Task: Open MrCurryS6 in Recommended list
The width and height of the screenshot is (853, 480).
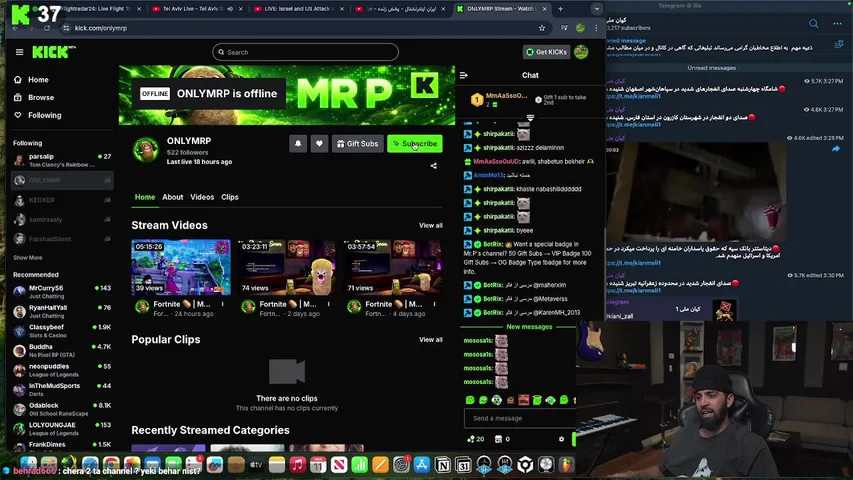Action: click(62, 292)
